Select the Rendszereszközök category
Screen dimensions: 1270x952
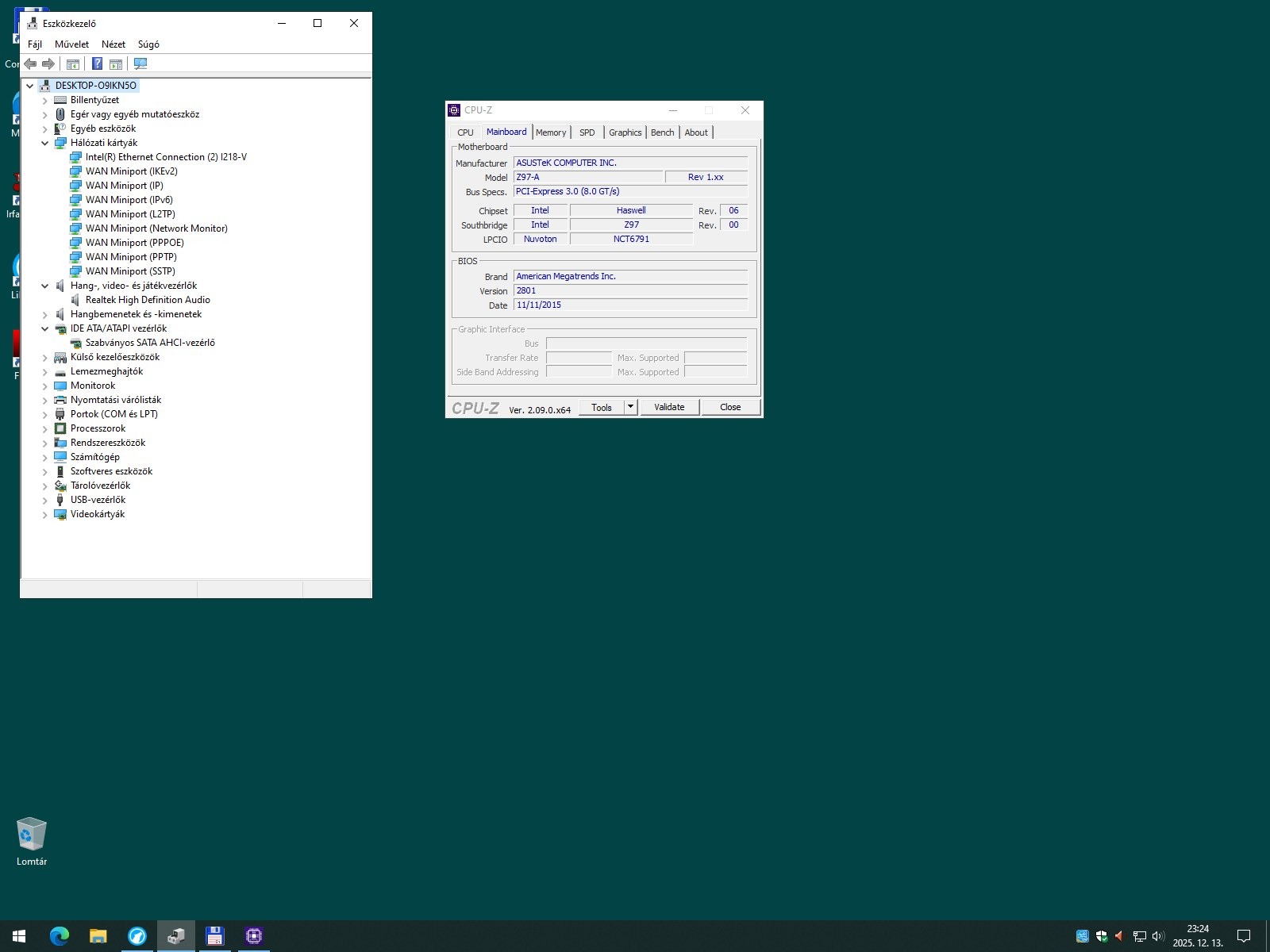108,443
